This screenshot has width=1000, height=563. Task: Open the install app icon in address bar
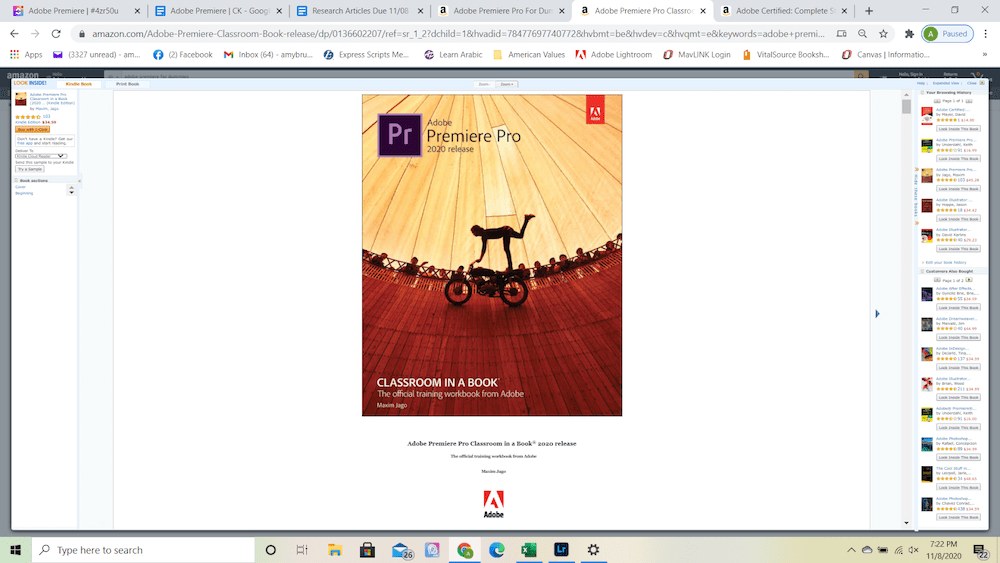(x=841, y=34)
